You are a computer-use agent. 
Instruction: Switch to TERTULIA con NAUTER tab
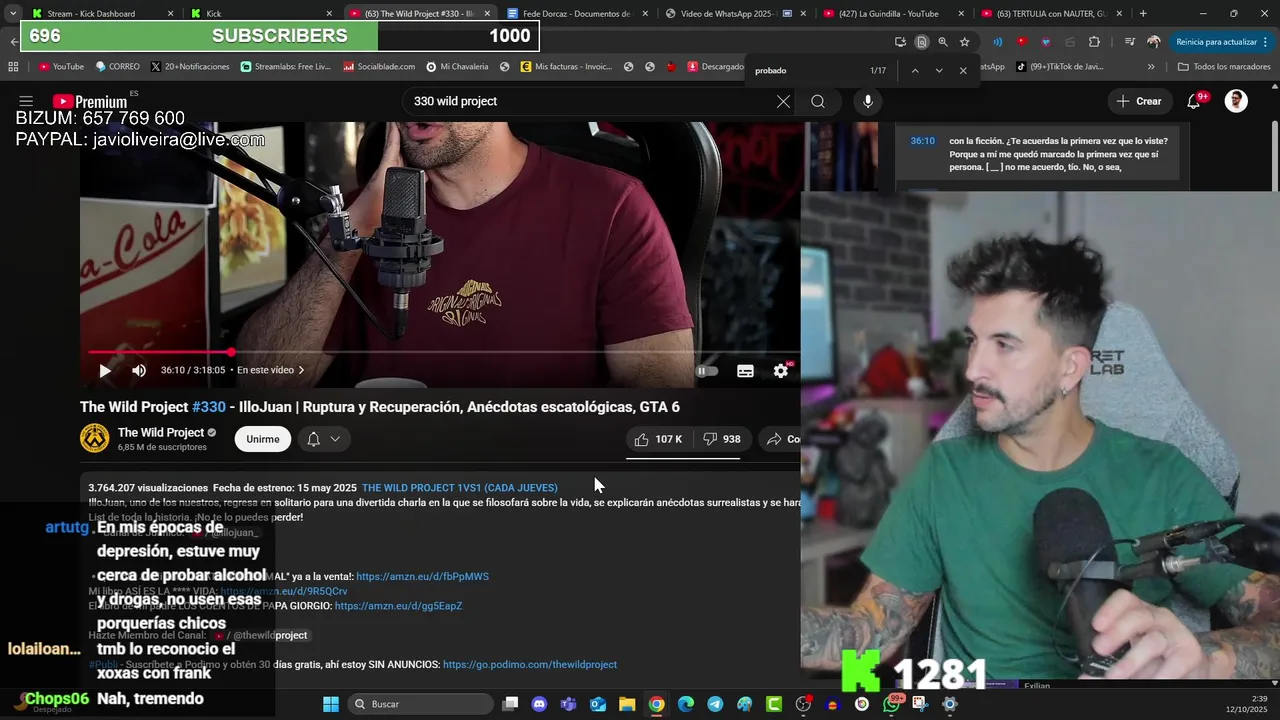point(1050,14)
